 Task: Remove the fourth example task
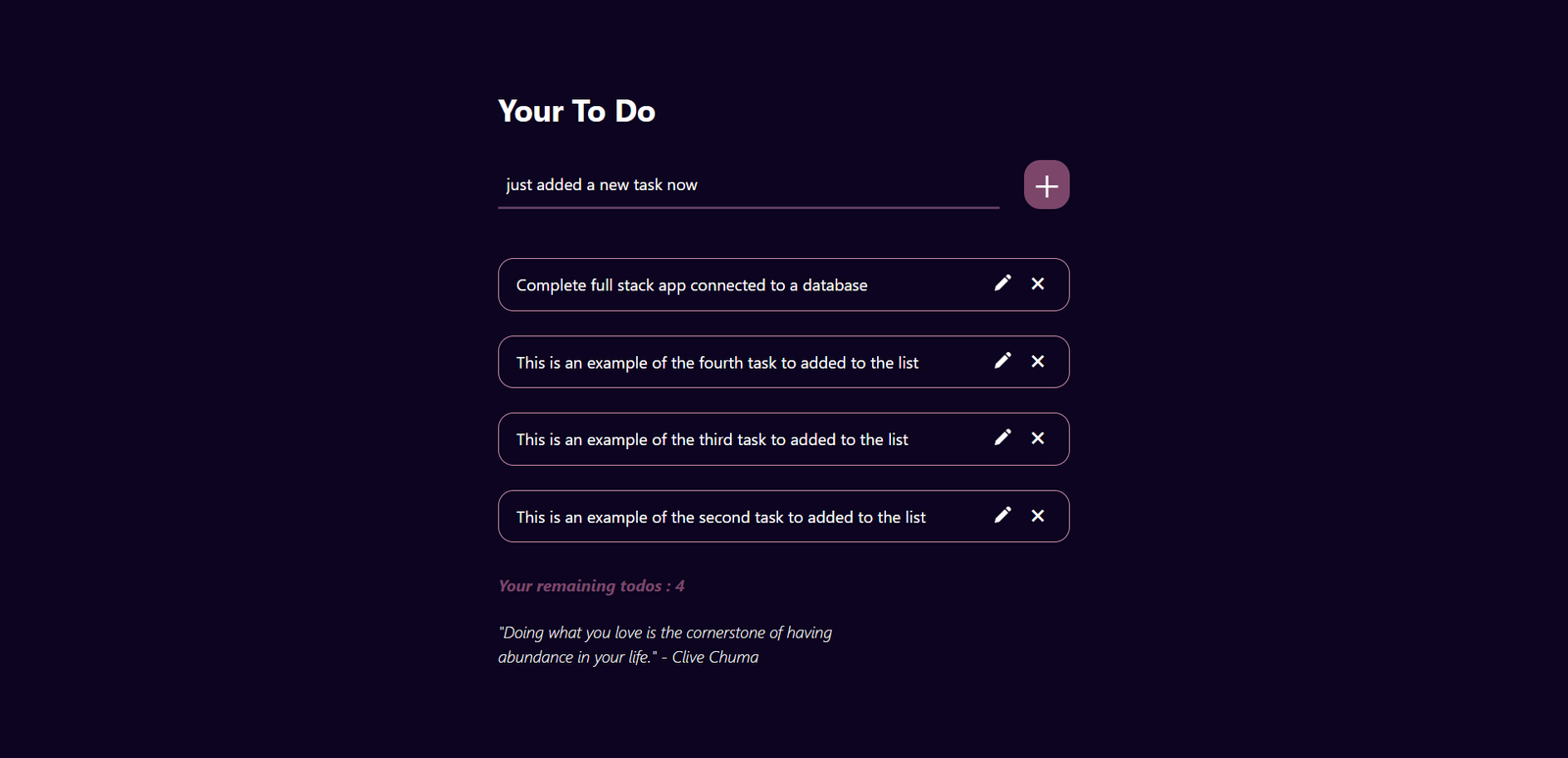coord(1038,361)
